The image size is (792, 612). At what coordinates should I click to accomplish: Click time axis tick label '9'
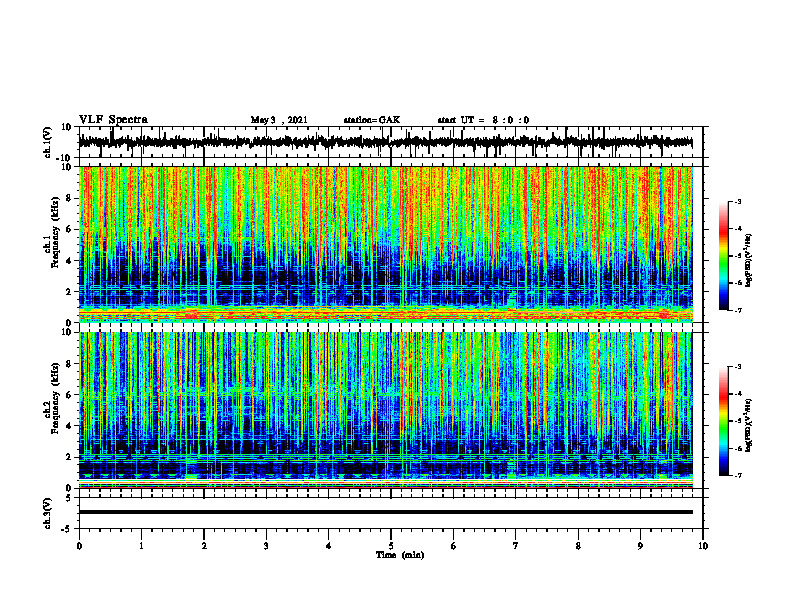coord(640,546)
